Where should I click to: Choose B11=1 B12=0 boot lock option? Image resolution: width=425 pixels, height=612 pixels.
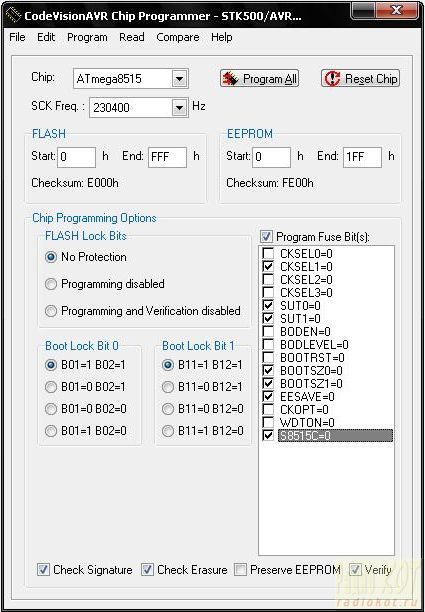pos(168,431)
